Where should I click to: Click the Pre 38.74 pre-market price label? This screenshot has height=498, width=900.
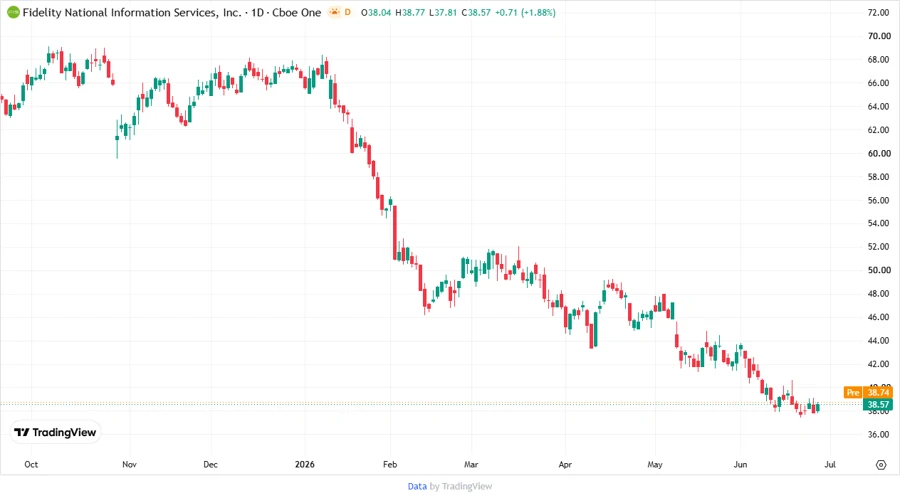click(868, 392)
